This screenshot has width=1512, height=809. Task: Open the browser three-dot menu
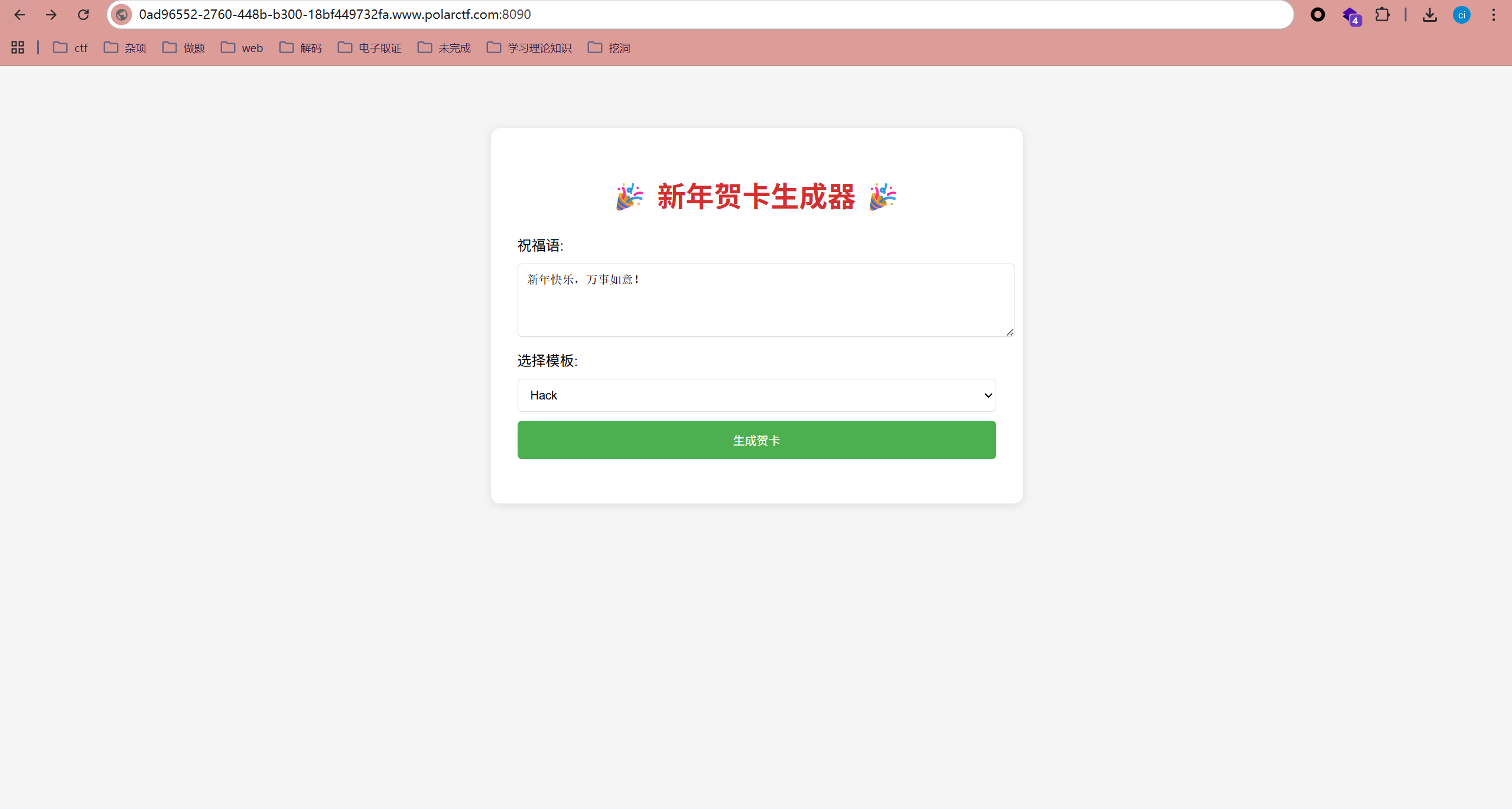(1494, 15)
